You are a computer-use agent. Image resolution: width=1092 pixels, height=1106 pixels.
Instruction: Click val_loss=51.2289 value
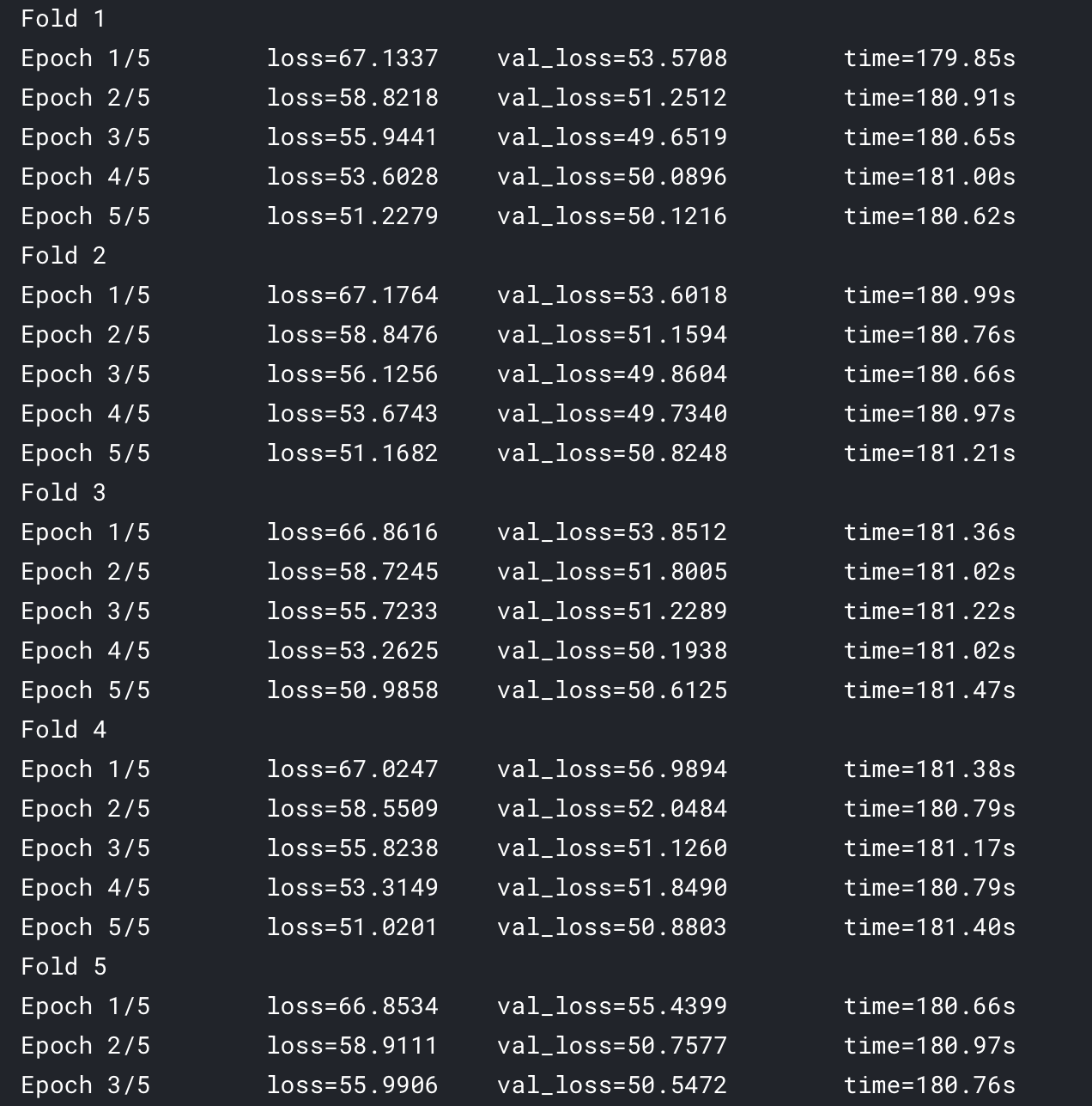coord(611,611)
